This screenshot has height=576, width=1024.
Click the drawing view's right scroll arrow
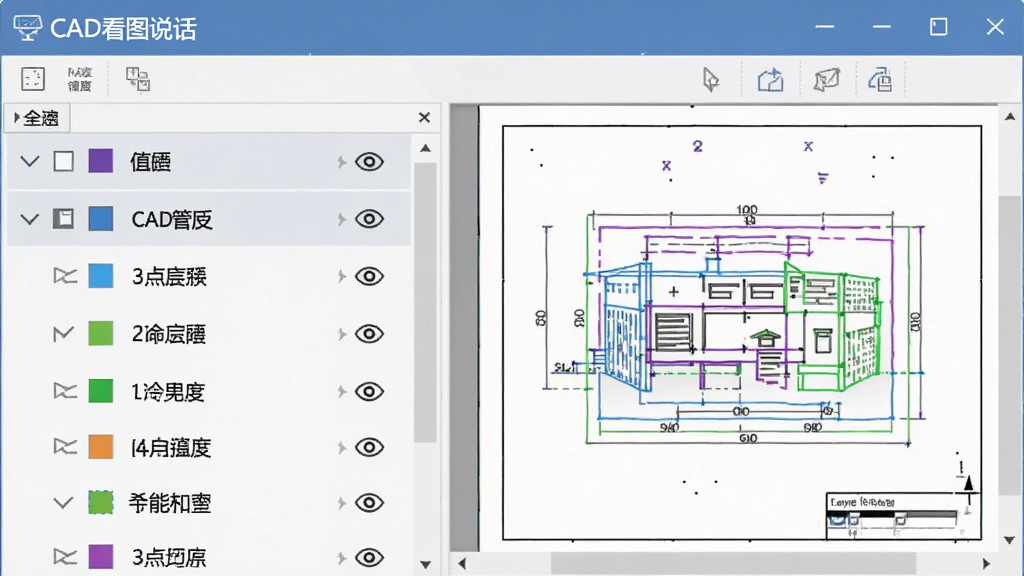coord(986,564)
